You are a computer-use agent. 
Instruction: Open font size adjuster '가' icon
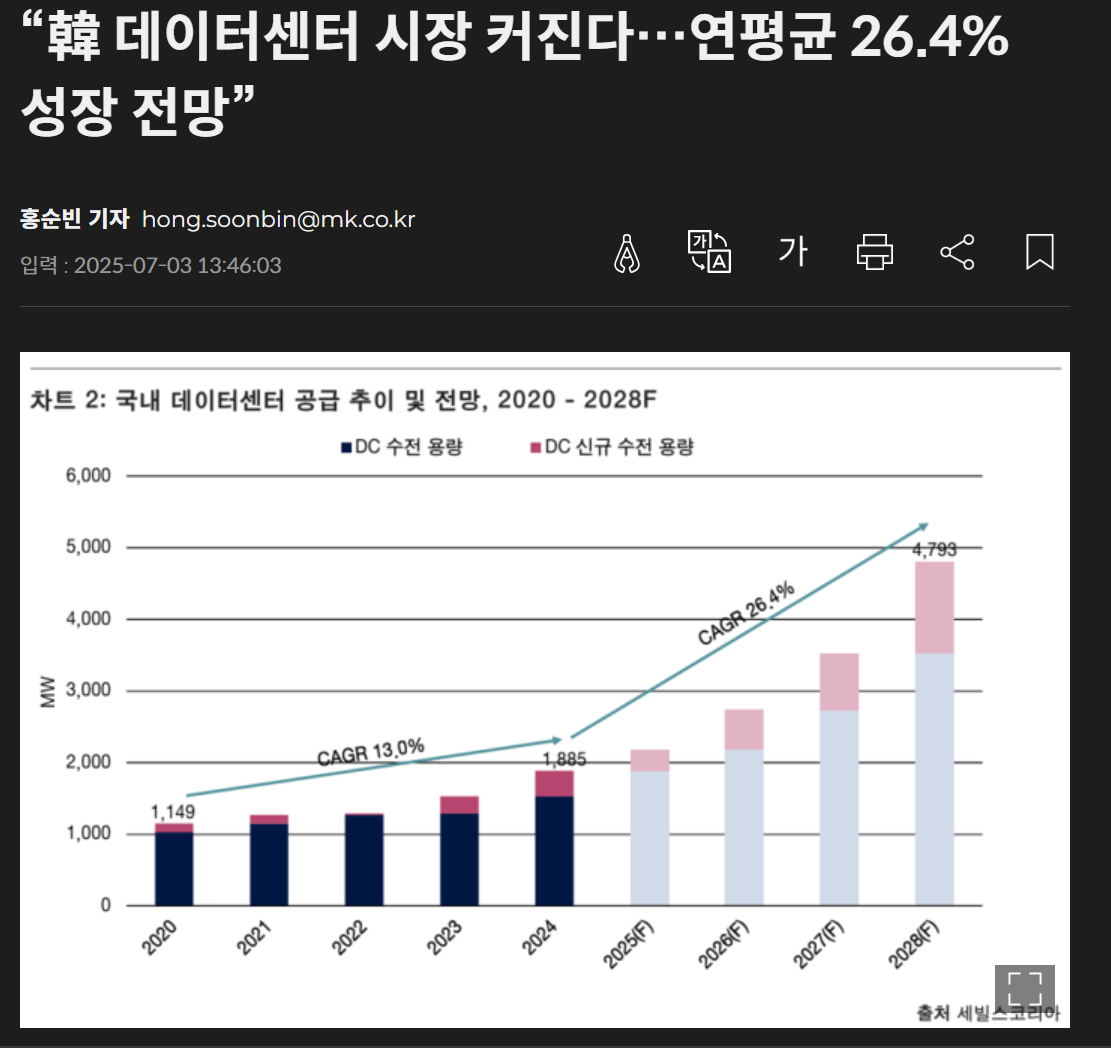click(x=792, y=251)
